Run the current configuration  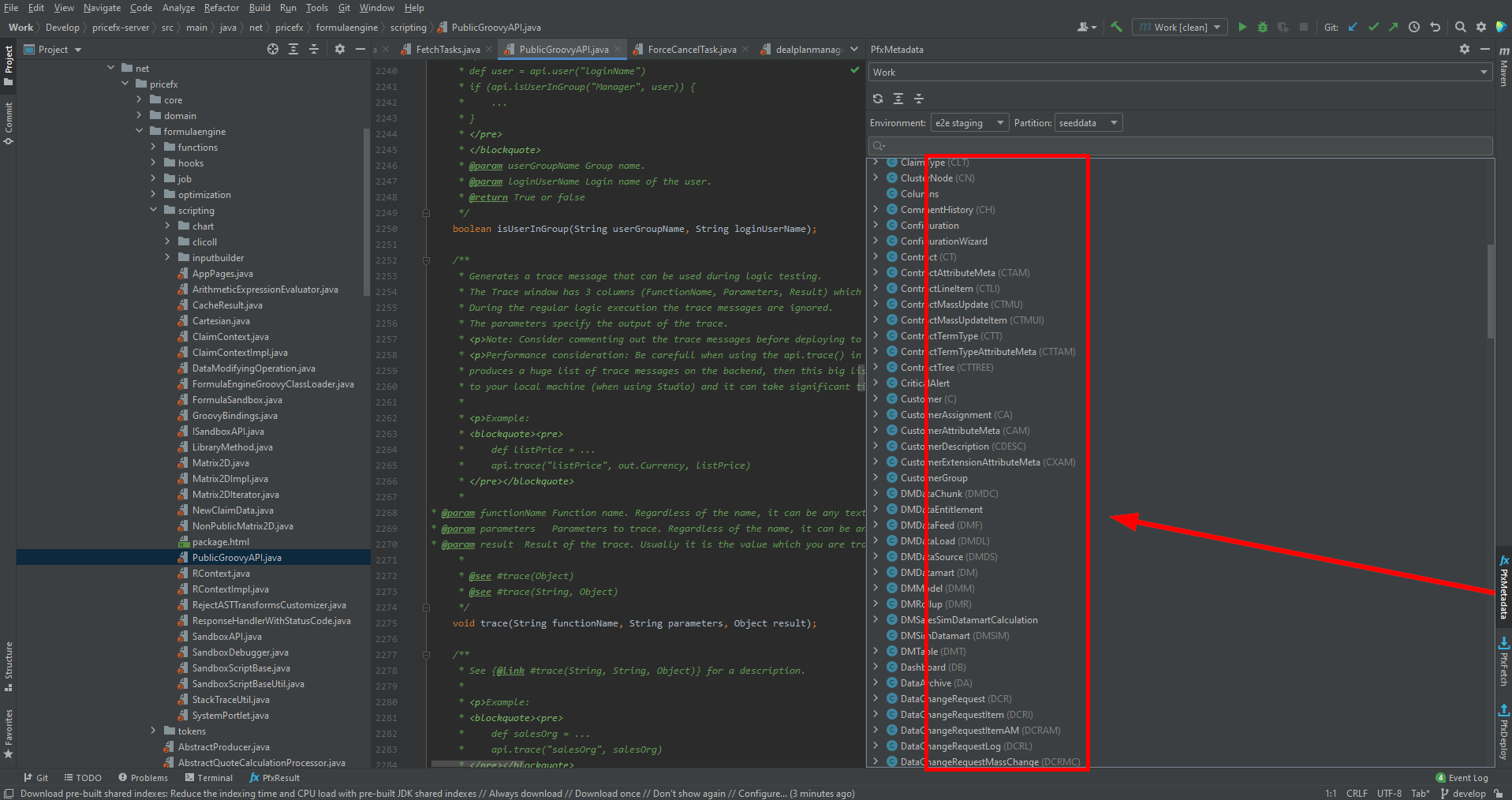coord(1242,26)
